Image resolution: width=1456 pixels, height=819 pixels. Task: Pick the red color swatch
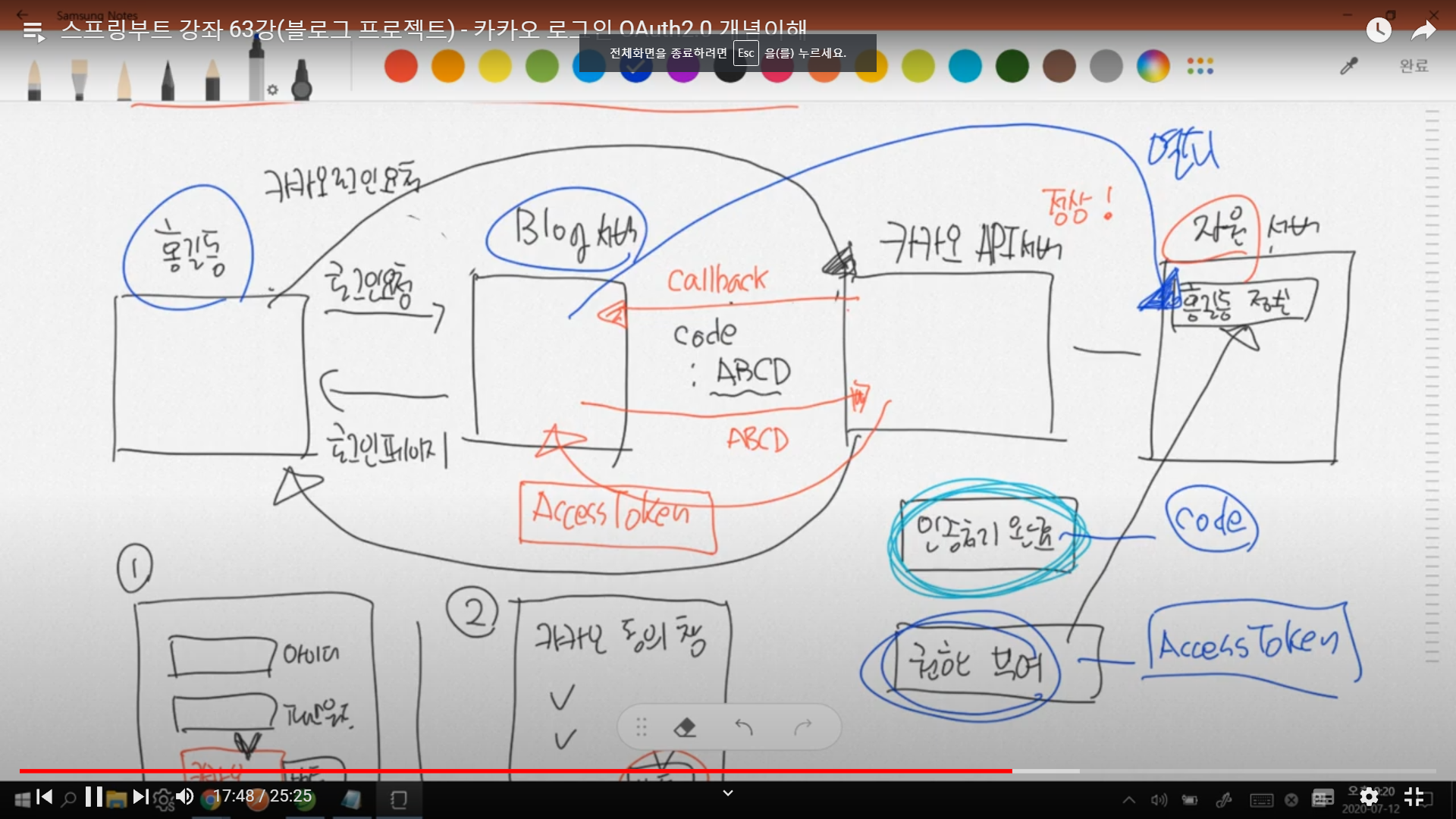tap(401, 67)
